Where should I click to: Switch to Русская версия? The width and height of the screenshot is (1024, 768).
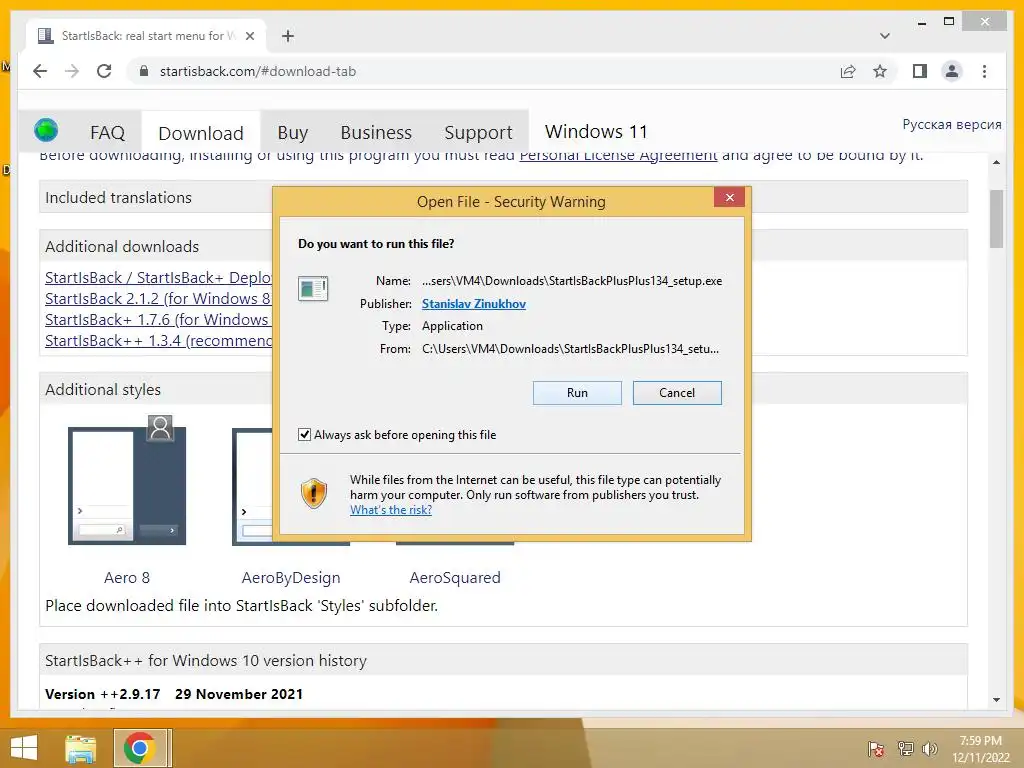click(x=952, y=124)
